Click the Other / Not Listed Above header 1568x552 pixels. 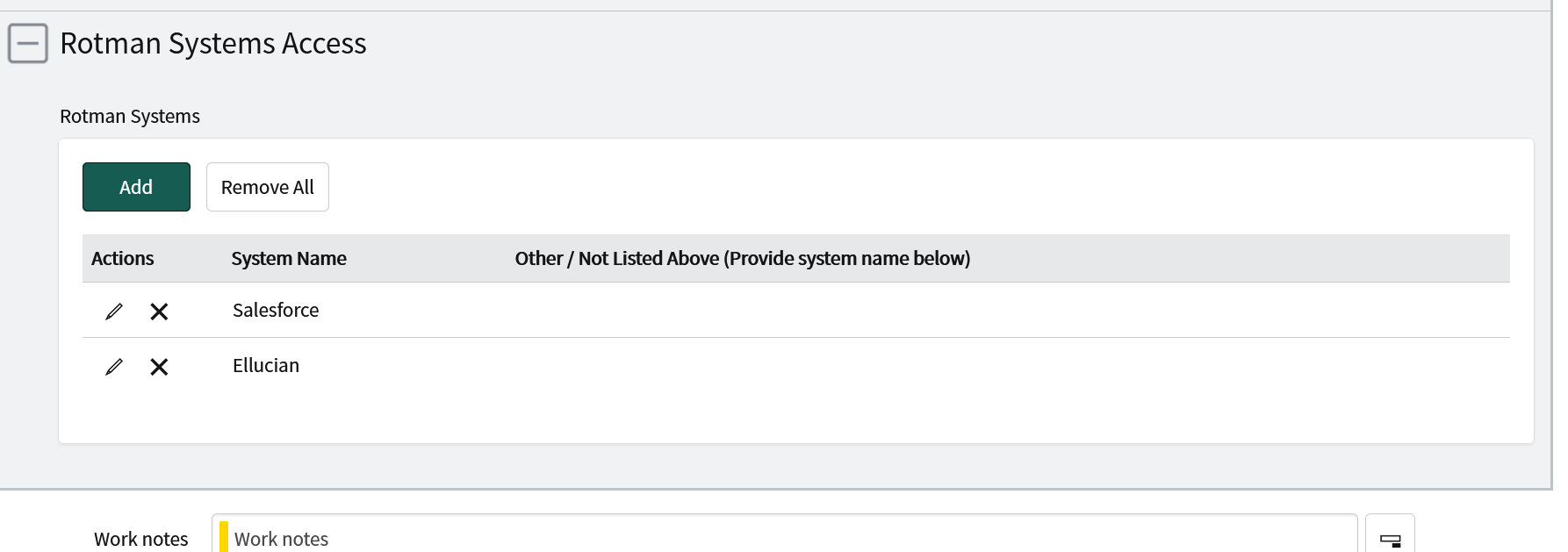click(x=742, y=258)
